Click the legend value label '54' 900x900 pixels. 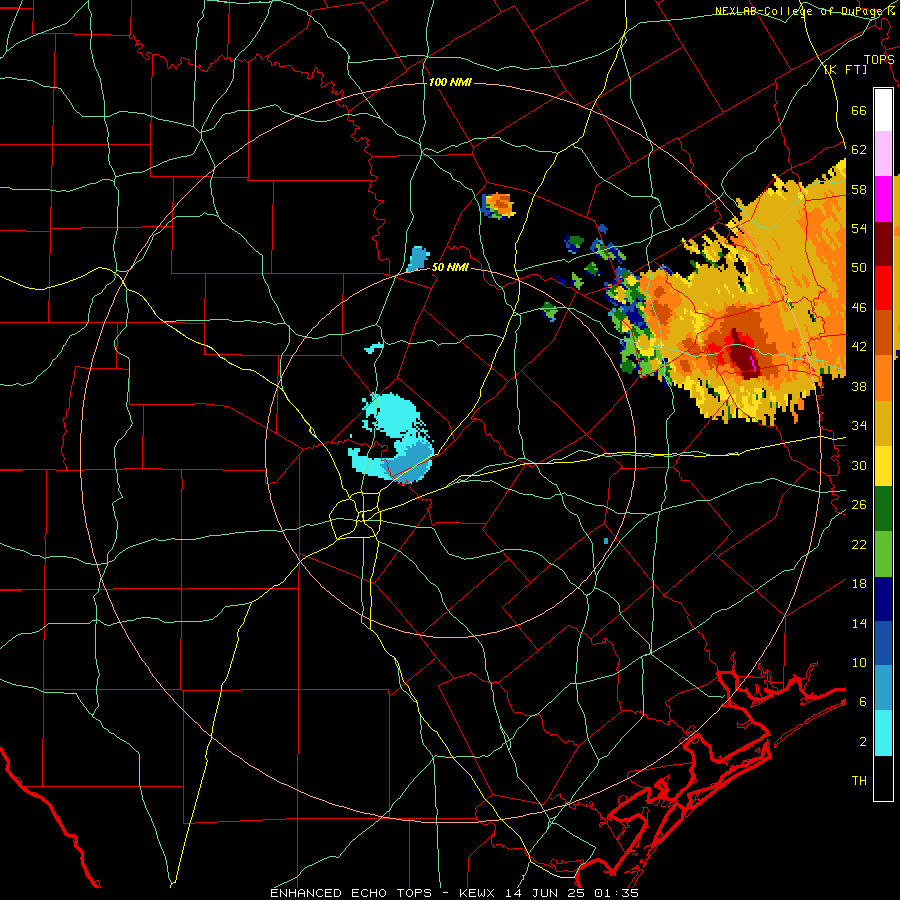click(859, 228)
